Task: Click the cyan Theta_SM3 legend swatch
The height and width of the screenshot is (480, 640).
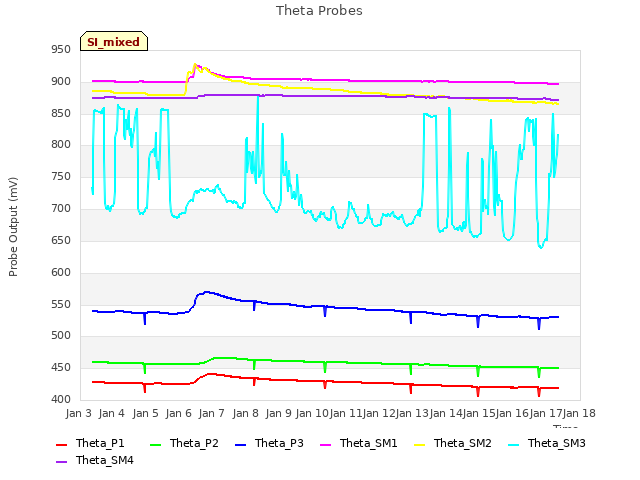Action: [x=513, y=444]
